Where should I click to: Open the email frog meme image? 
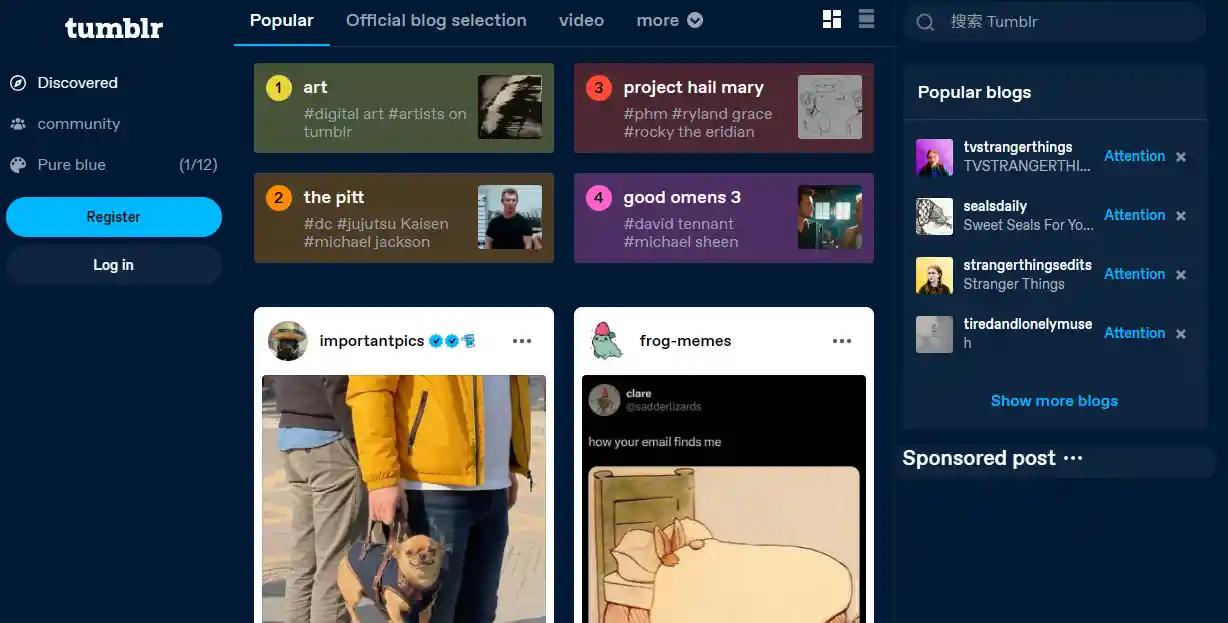724,499
